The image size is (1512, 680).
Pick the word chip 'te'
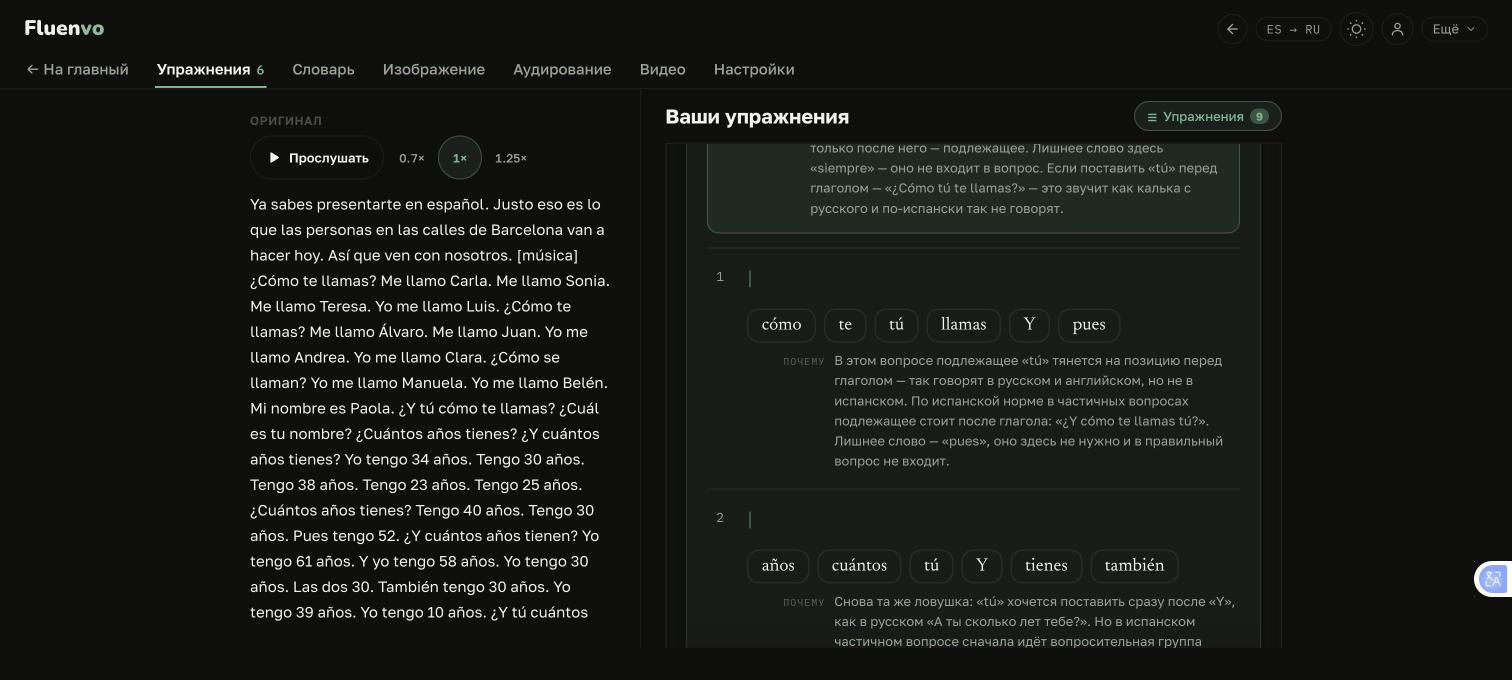point(845,325)
